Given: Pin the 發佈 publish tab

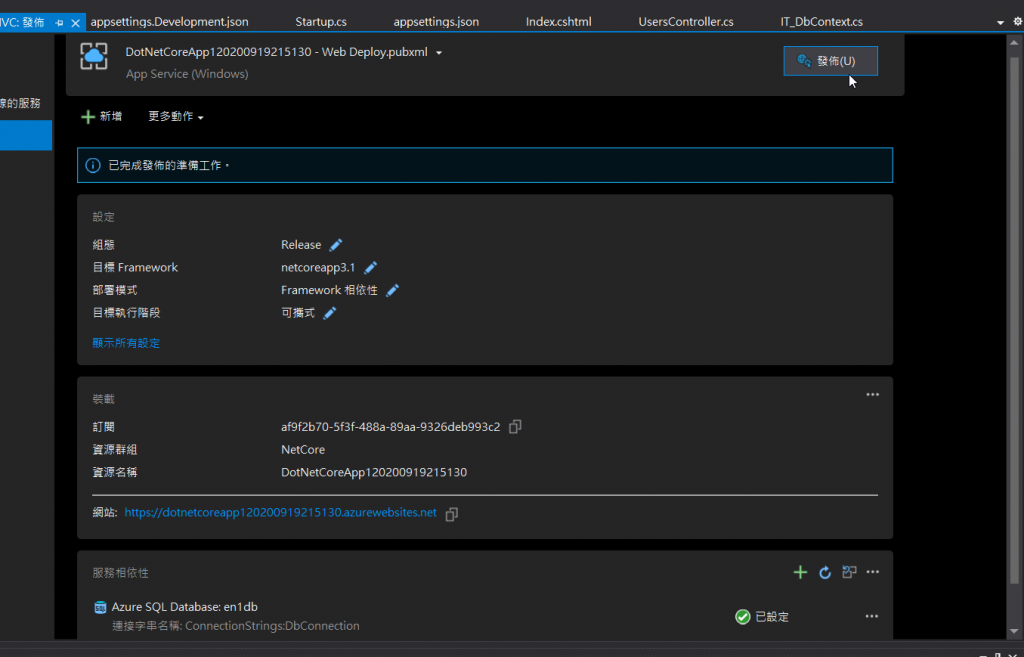Looking at the screenshot, I should coord(59,23).
